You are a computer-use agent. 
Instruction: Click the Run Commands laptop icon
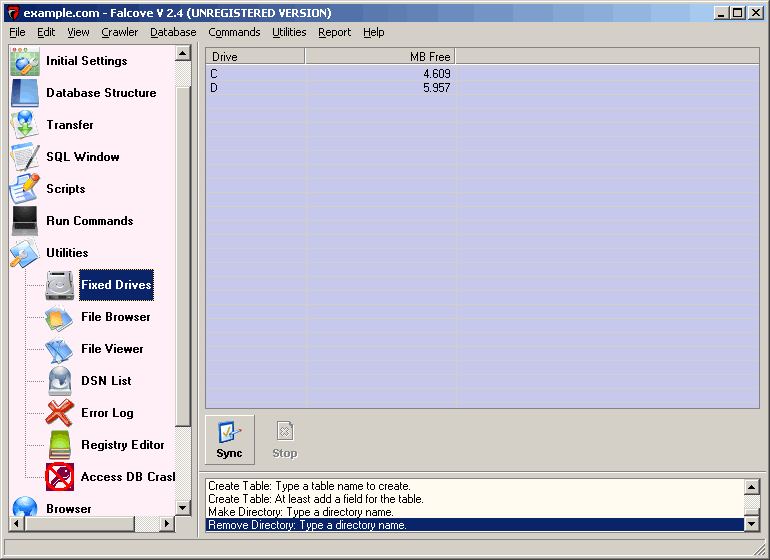(25, 221)
